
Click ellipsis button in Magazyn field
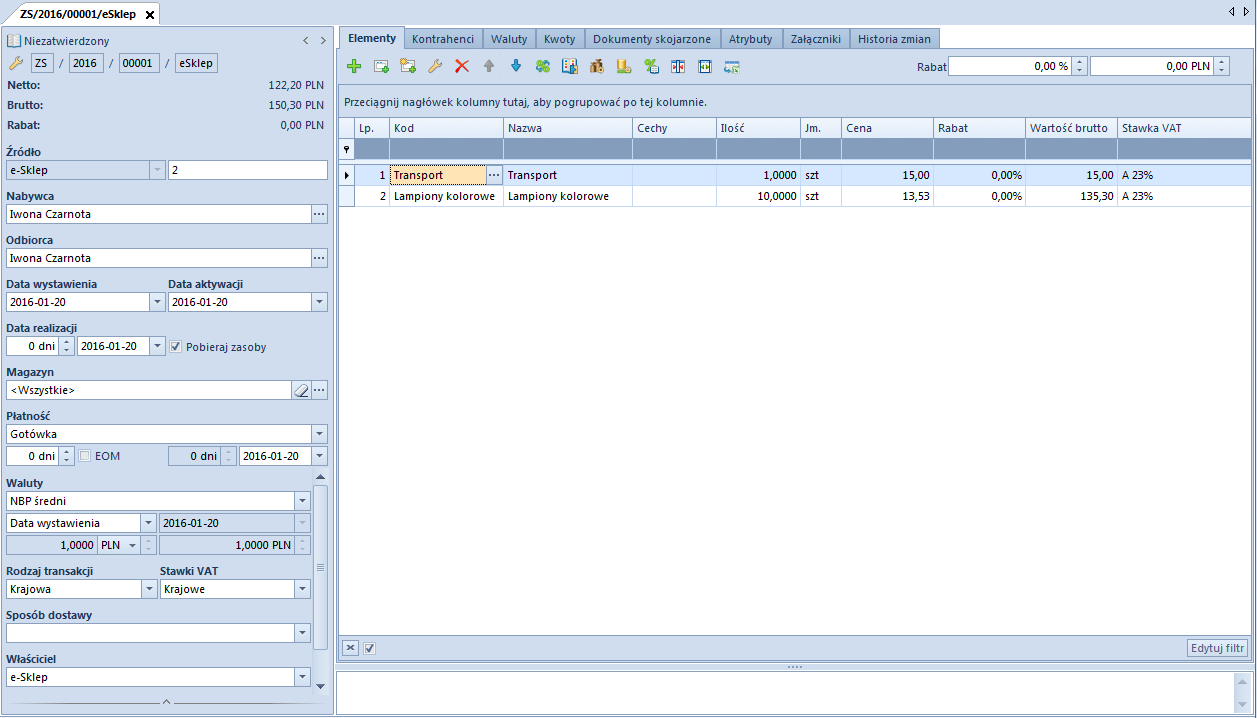click(319, 390)
